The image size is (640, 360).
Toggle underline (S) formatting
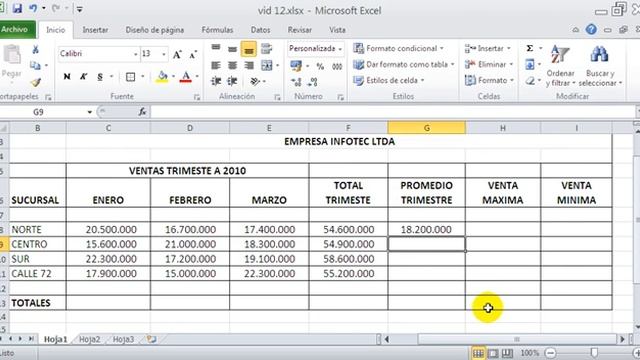tap(100, 76)
